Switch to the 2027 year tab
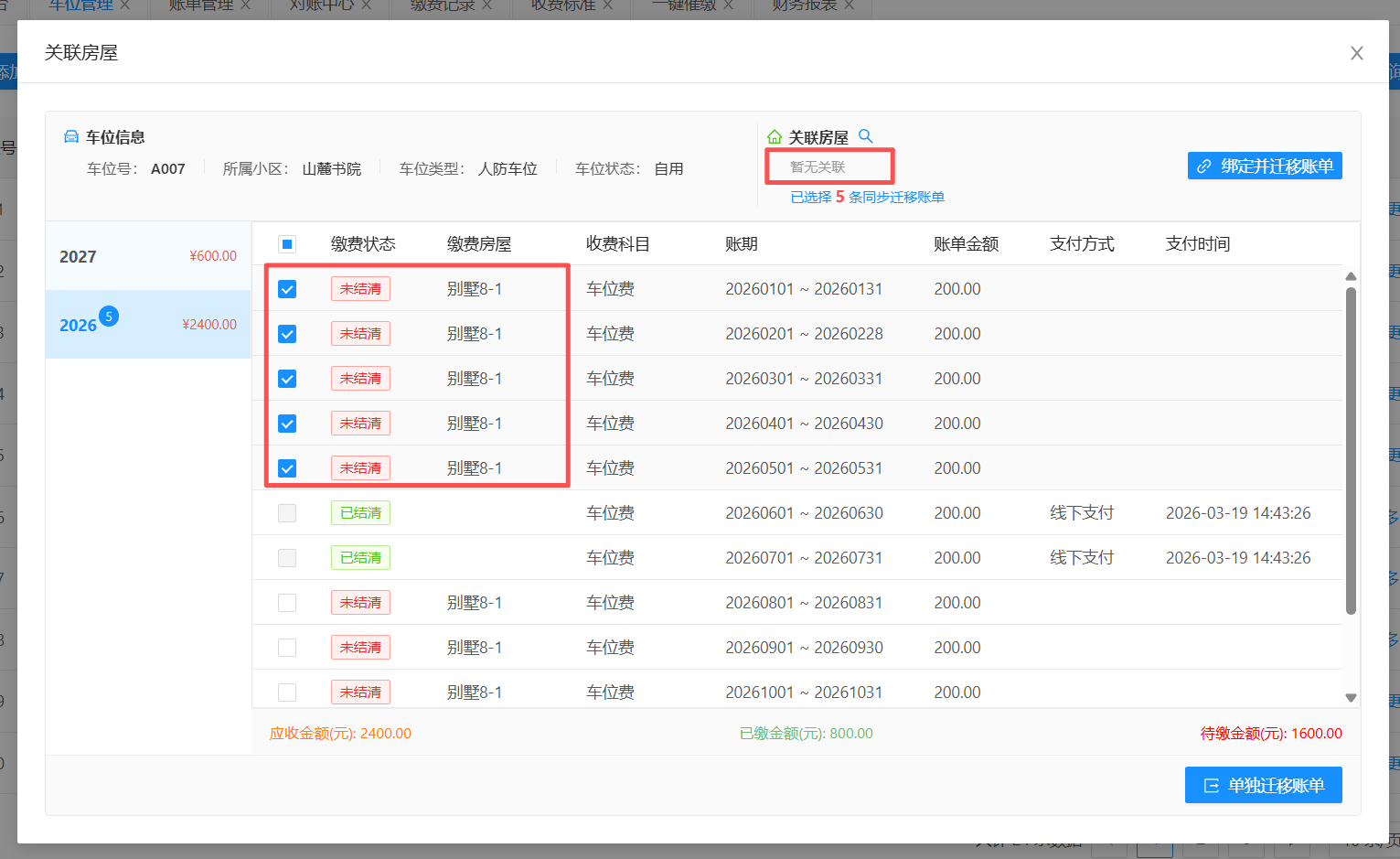Screen dimensions: 1400x859 (x=148, y=256)
